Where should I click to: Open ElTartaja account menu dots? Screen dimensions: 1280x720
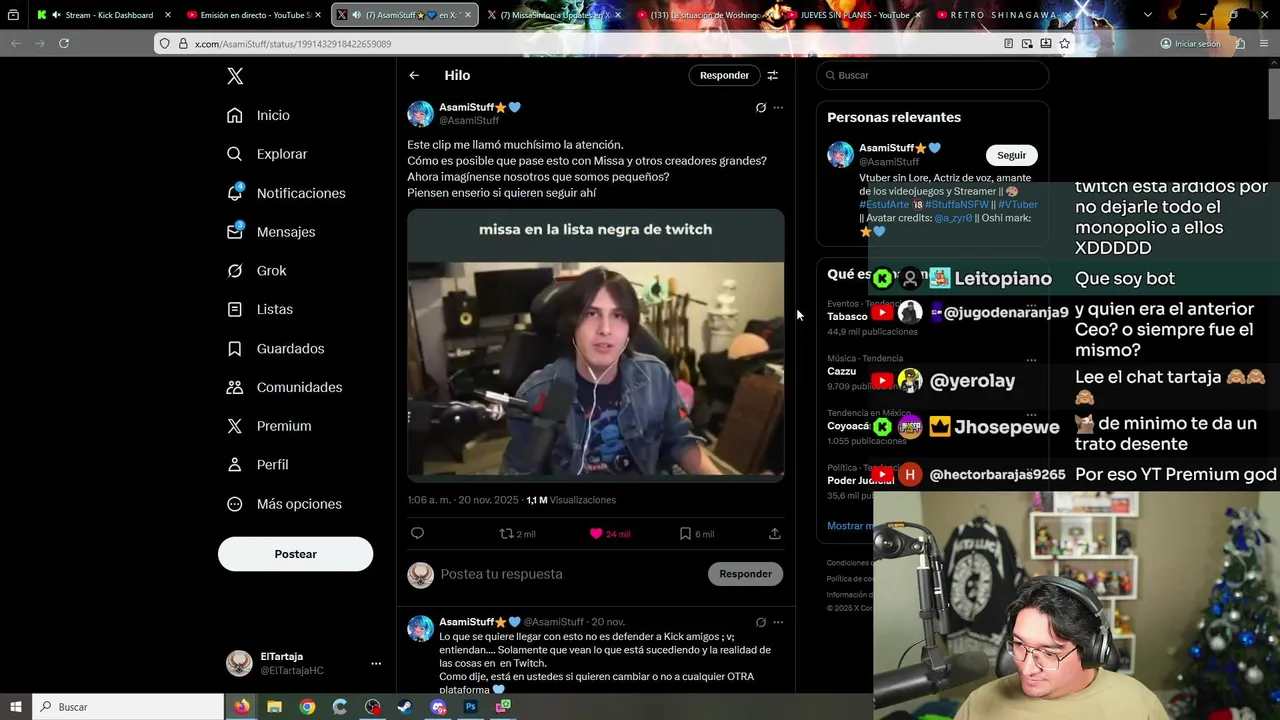click(x=376, y=663)
